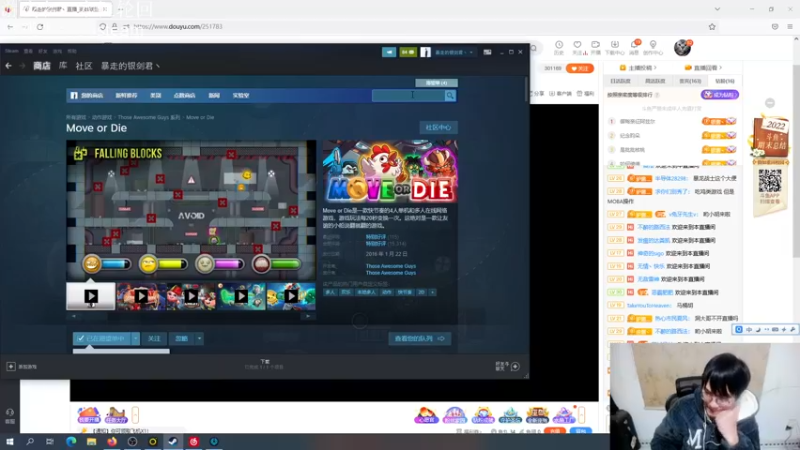Viewport: 800px width, 450px height.
Task: Click Douyu start-broadcast camera icon
Action: click(595, 45)
